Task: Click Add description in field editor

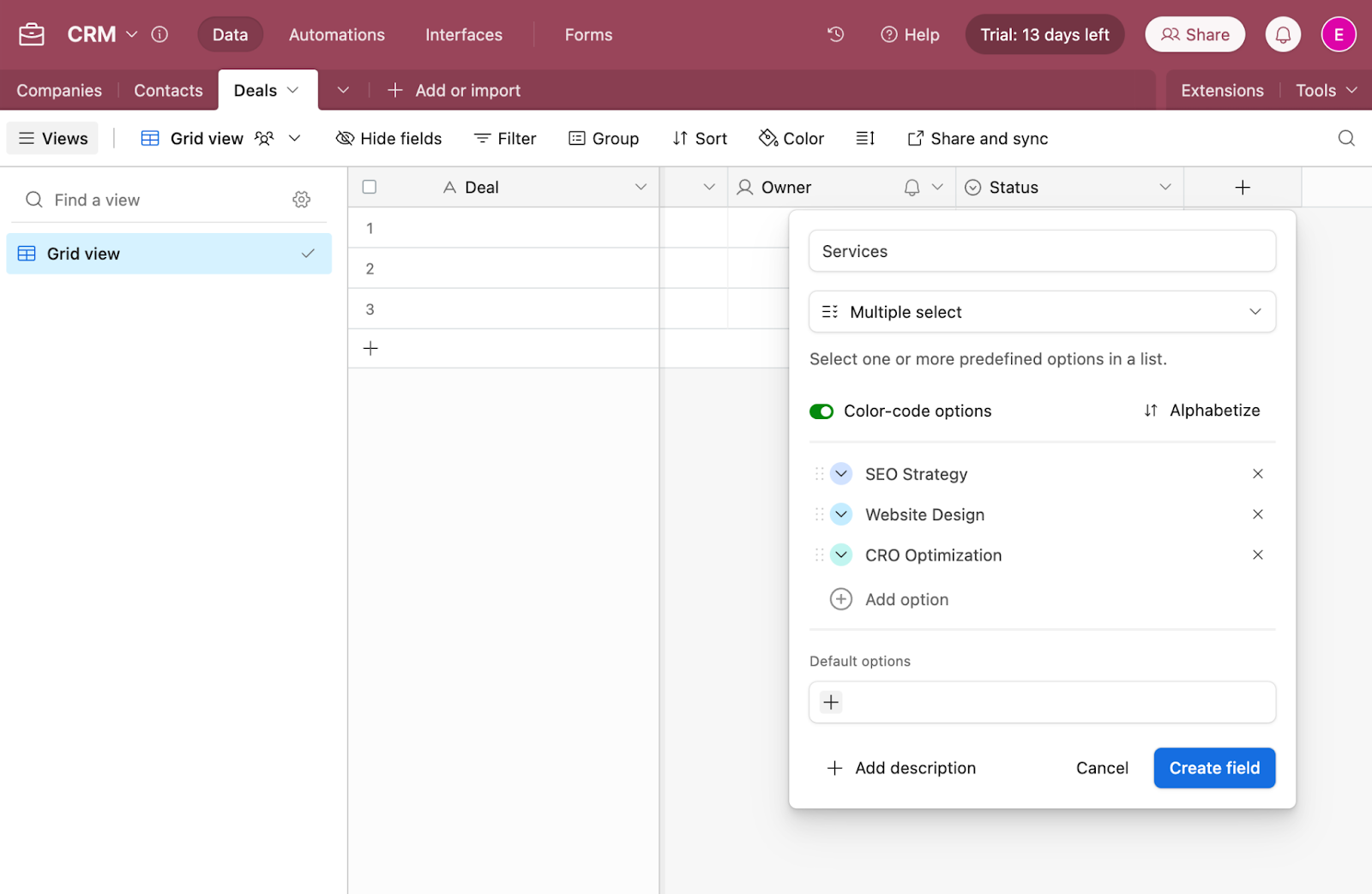Action: [901, 768]
